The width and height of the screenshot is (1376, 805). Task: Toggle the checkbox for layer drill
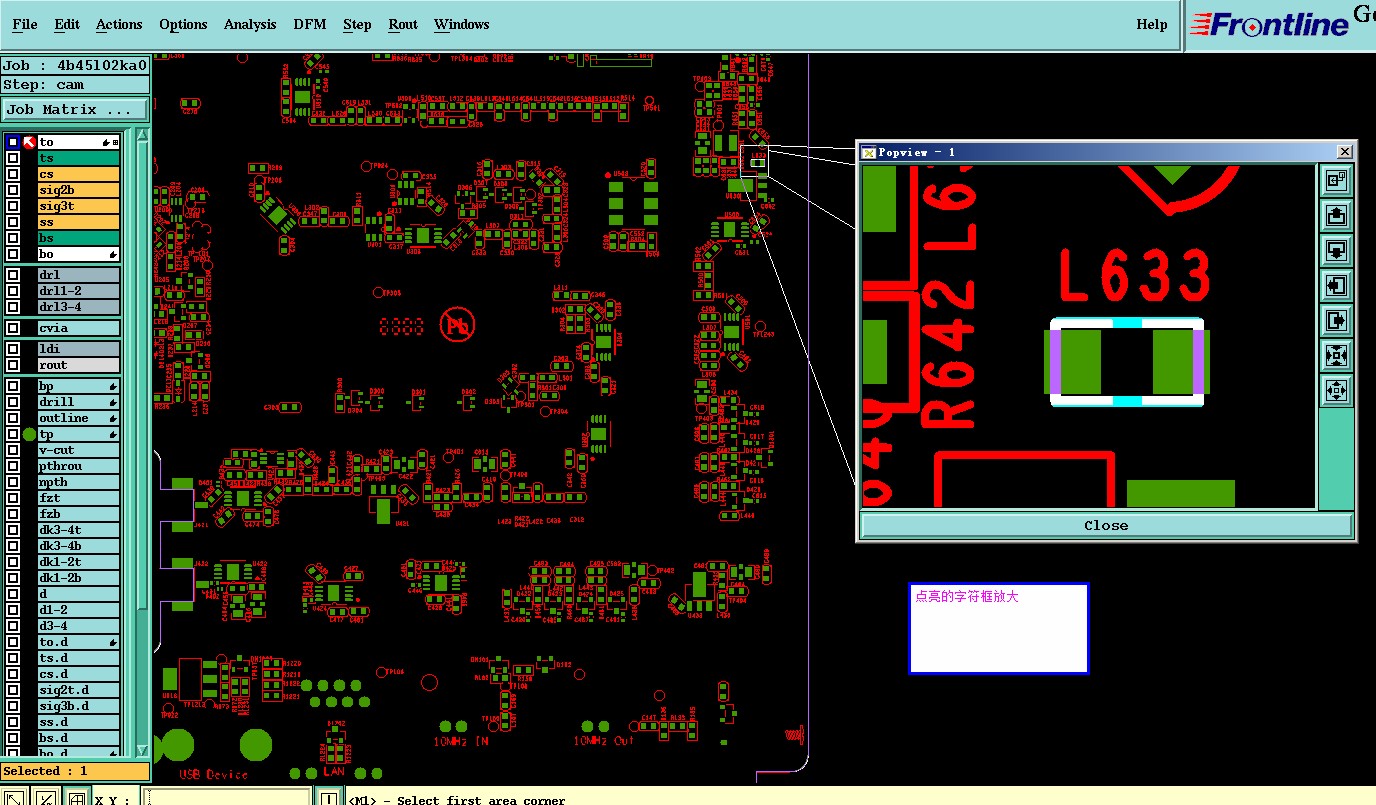coord(13,402)
